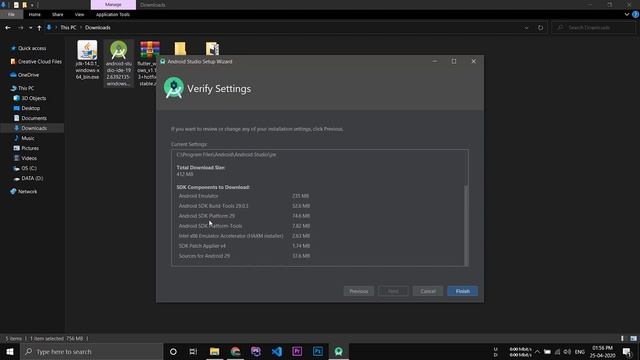Image resolution: width=640 pixels, height=360 pixels.
Task: Click the Back arrow in File Explorer
Action: (8, 28)
